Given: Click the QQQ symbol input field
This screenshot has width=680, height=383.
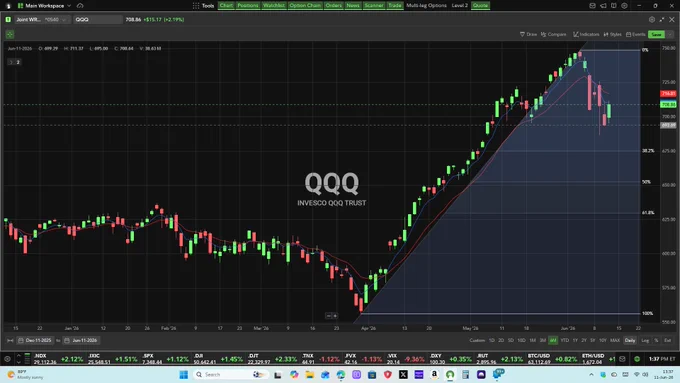Looking at the screenshot, I should pyautogui.click(x=98, y=20).
